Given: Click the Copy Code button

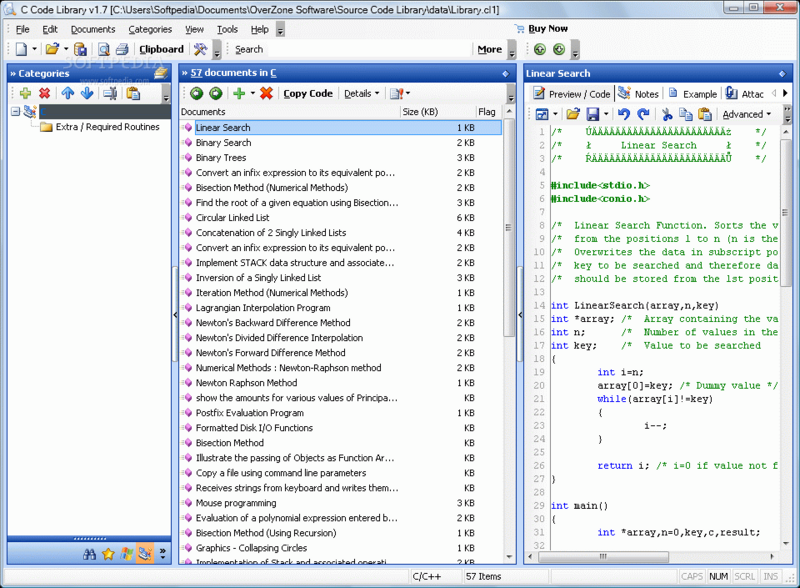Looking at the screenshot, I should click(x=308, y=93).
